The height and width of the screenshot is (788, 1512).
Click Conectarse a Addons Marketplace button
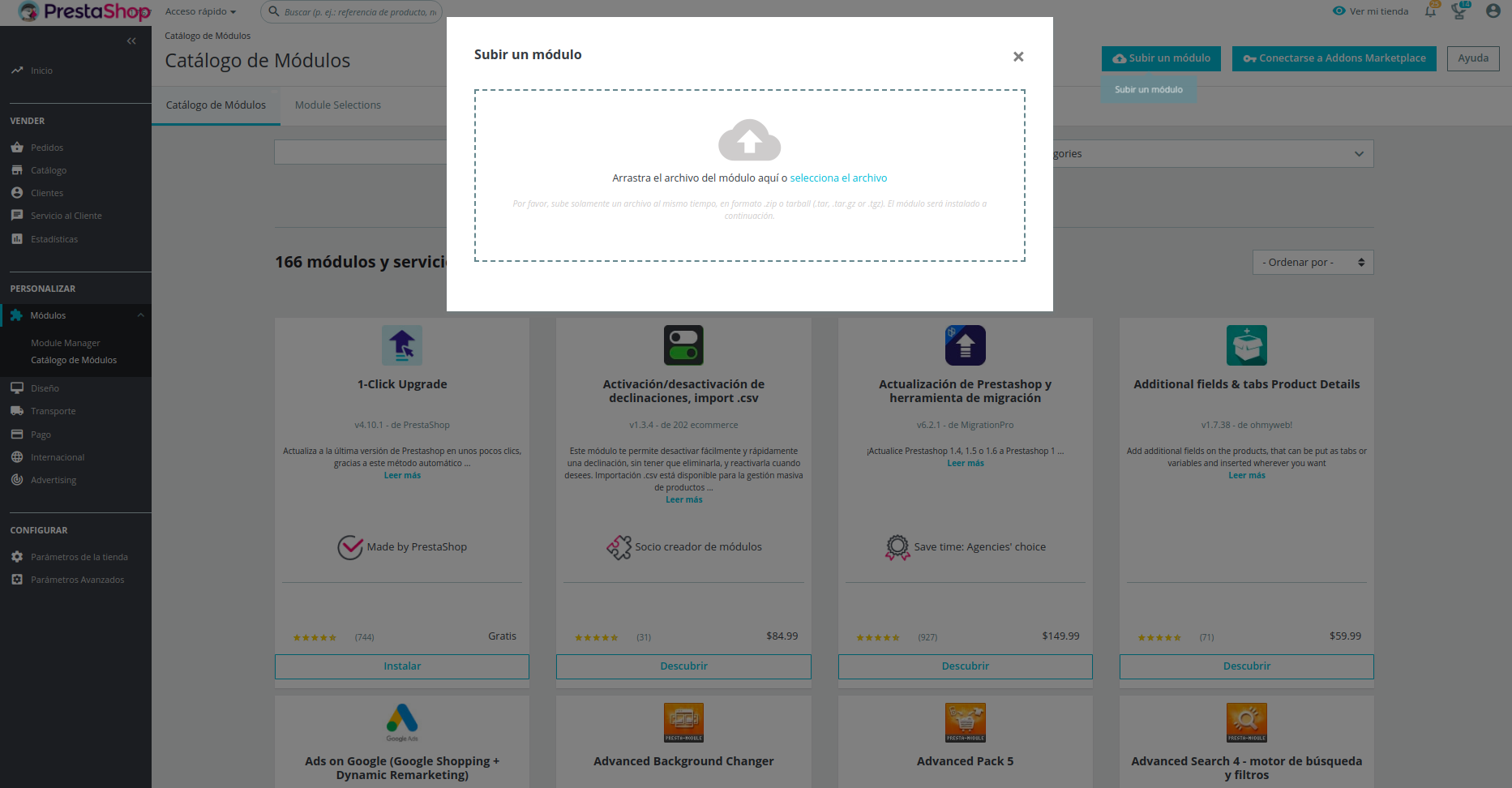point(1334,58)
